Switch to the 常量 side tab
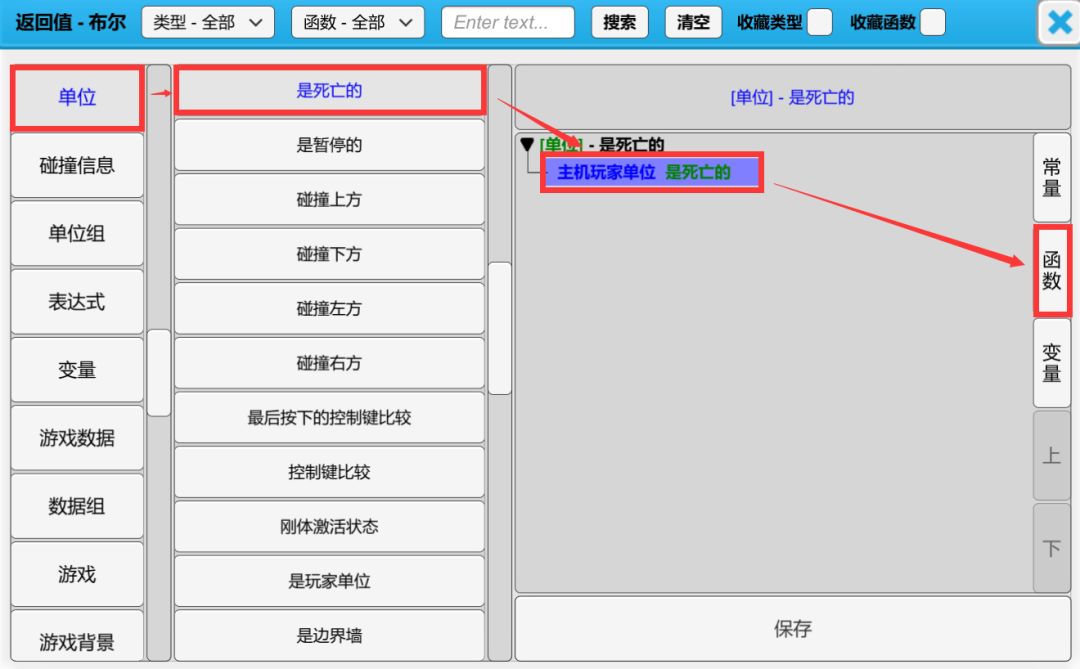Screen dimensions: 1080x669 point(1051,178)
